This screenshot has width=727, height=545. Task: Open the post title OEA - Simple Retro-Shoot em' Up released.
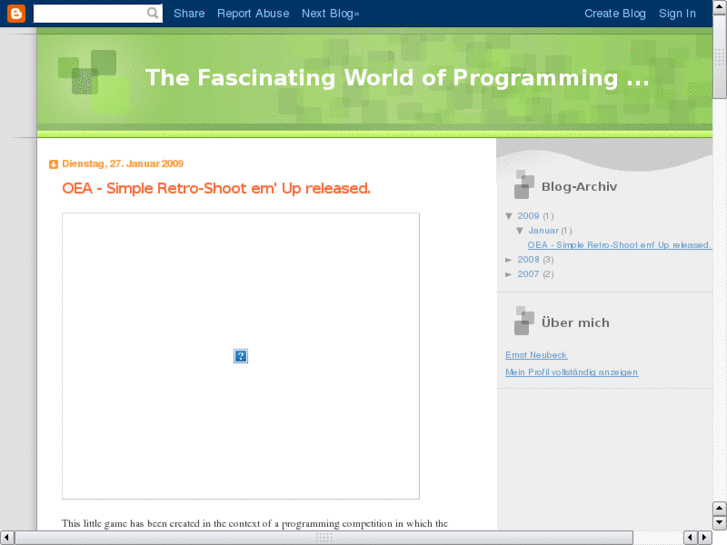(216, 188)
